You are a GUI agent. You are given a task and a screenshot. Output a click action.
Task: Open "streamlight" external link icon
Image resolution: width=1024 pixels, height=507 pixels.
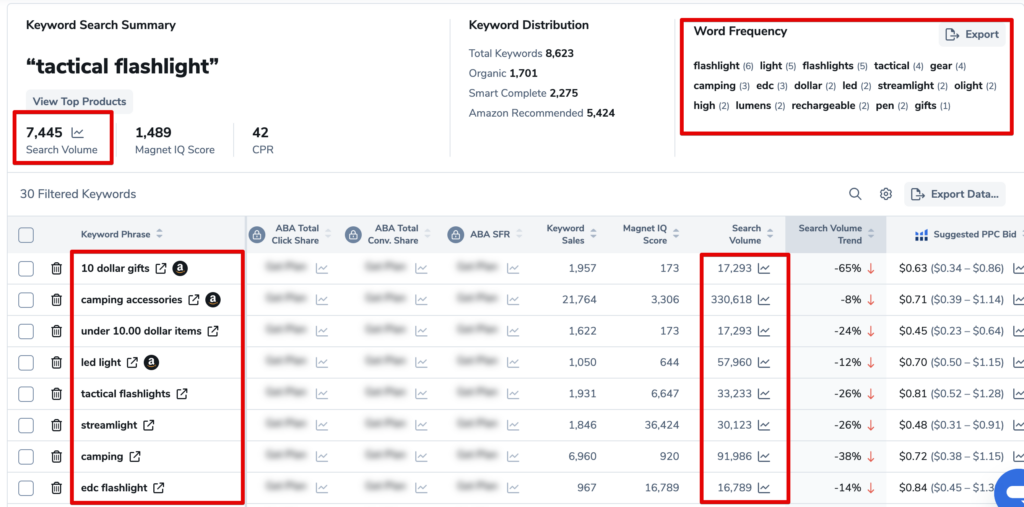pos(149,425)
